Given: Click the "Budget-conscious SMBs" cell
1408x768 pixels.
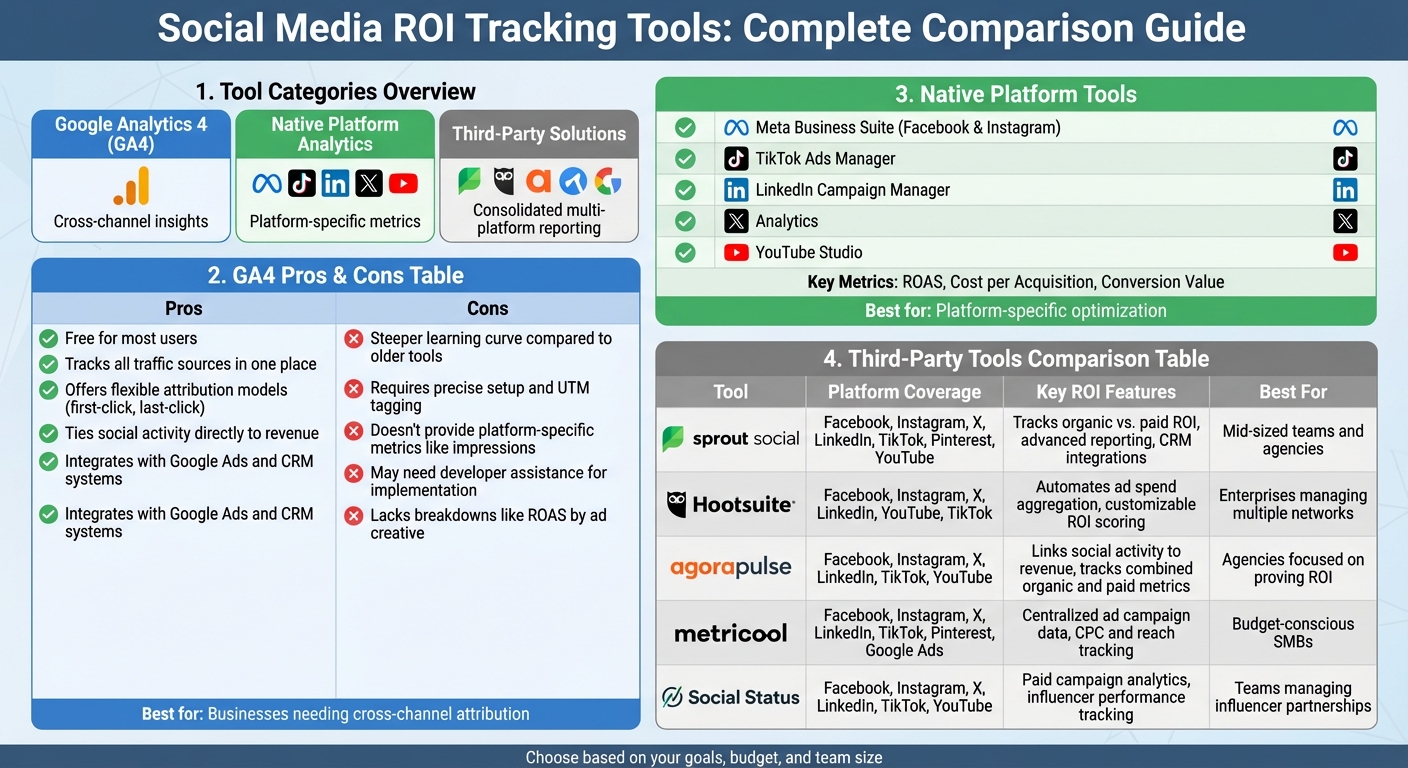Looking at the screenshot, I should point(1293,633).
